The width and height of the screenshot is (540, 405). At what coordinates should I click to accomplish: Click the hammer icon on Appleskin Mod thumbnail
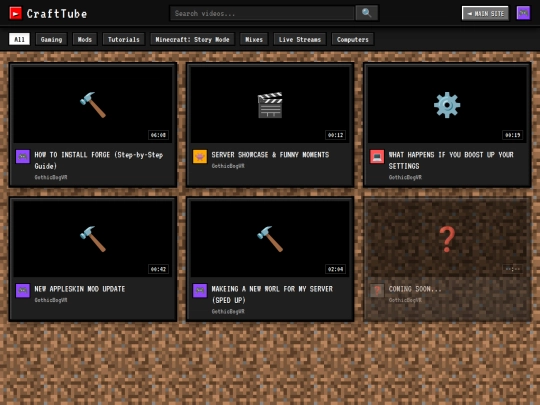93,239
